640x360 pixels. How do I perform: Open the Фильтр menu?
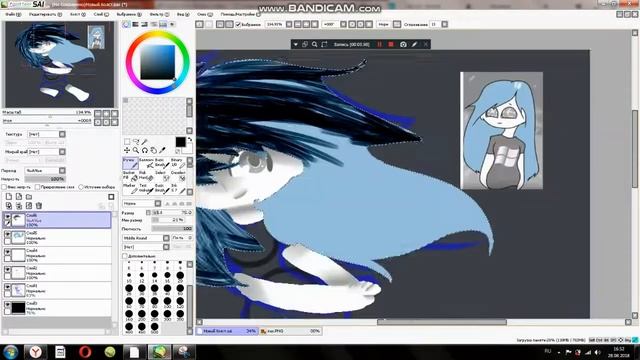(159, 14)
